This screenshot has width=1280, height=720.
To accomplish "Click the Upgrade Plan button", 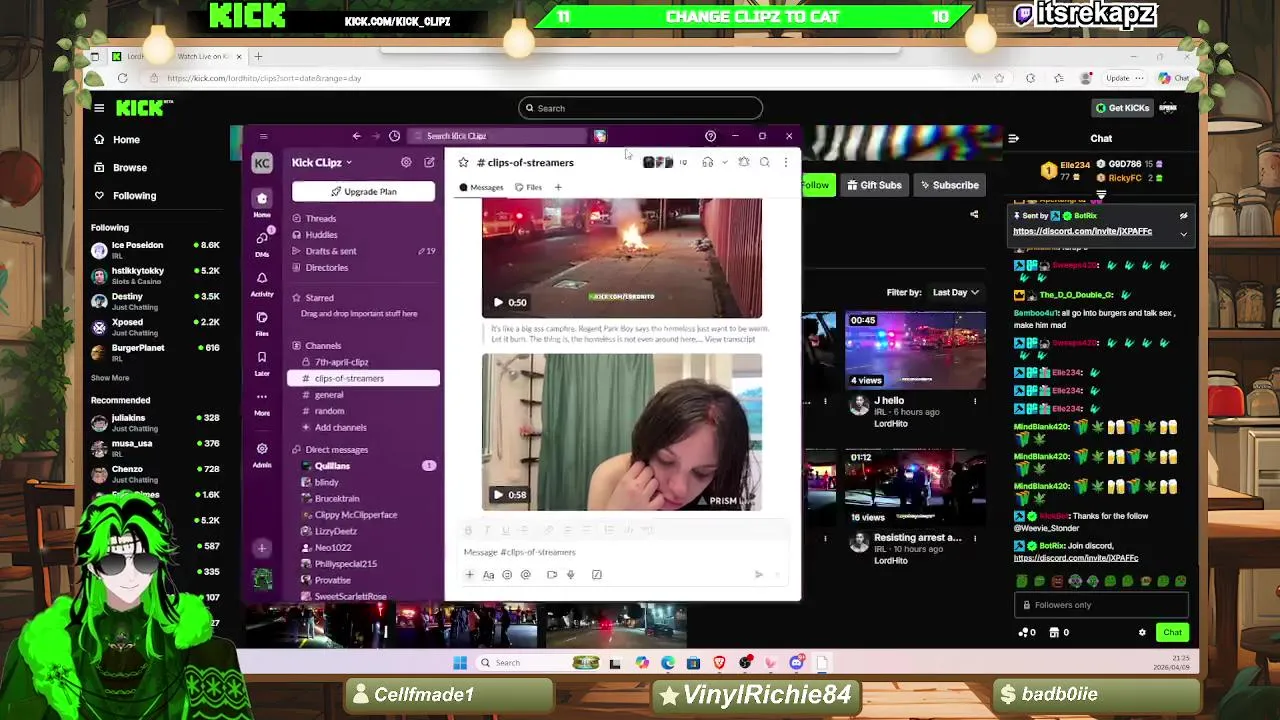I will pyautogui.click(x=363, y=191).
